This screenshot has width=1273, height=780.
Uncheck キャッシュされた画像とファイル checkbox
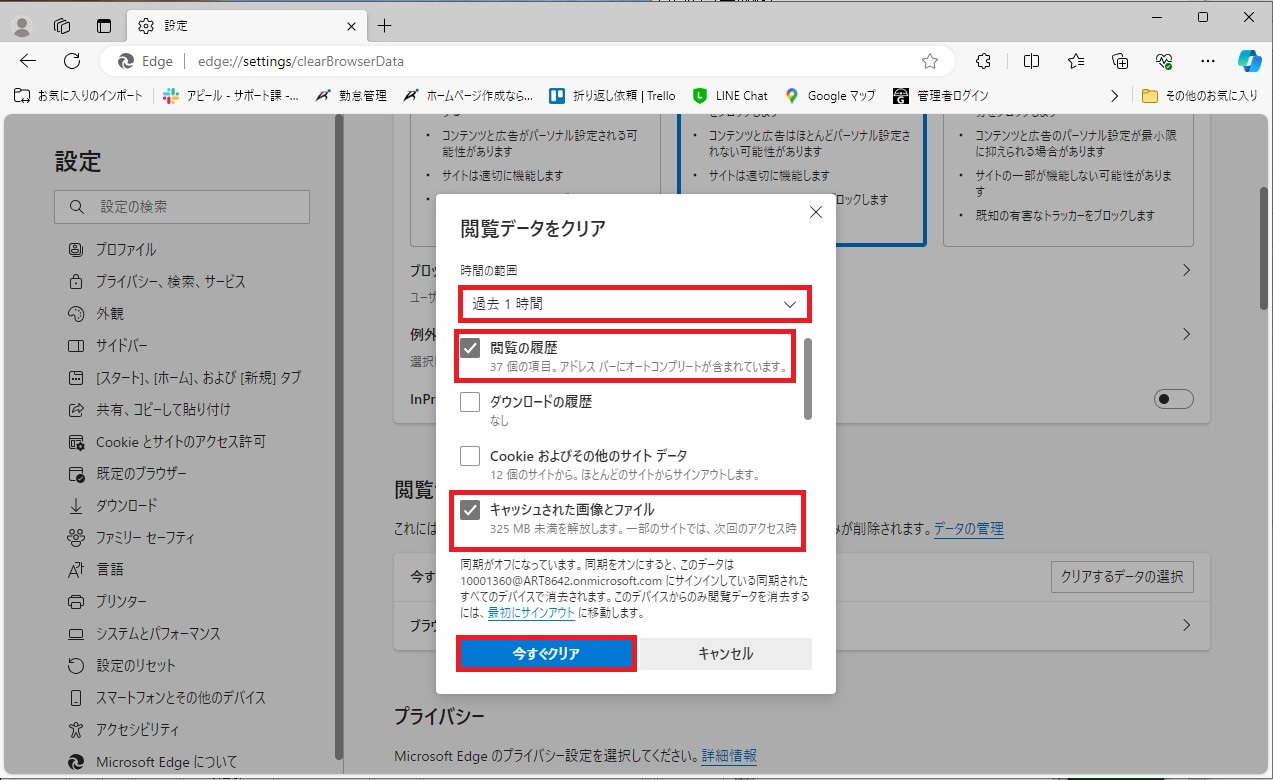click(x=470, y=510)
